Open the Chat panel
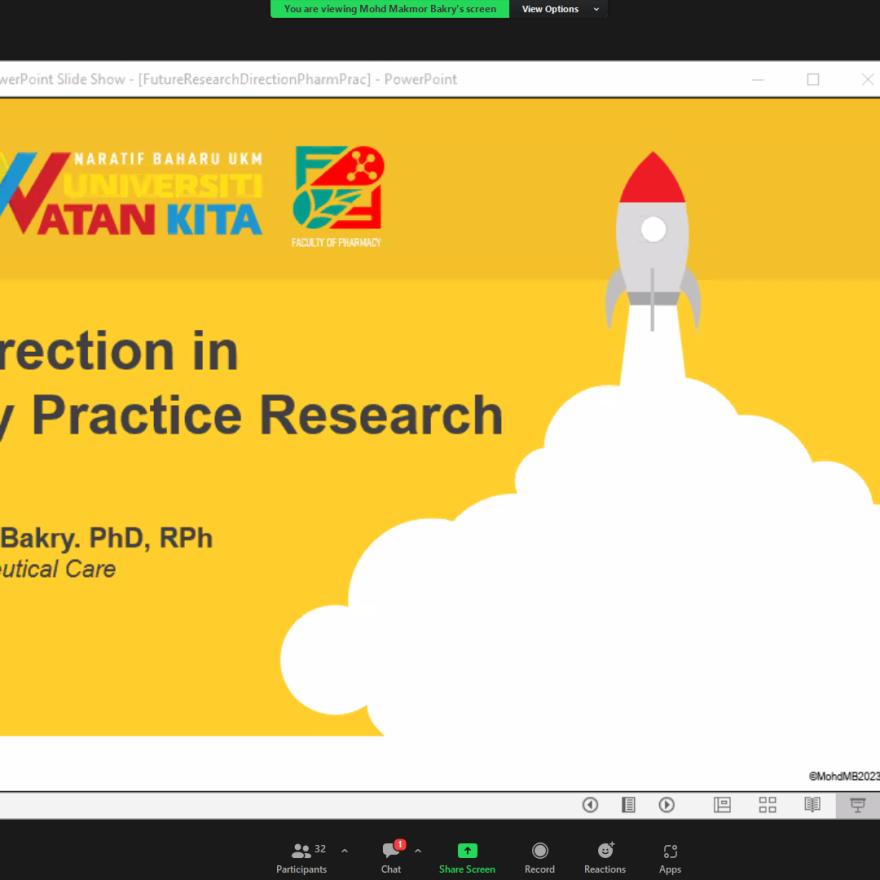The width and height of the screenshot is (880, 880). pyautogui.click(x=391, y=857)
